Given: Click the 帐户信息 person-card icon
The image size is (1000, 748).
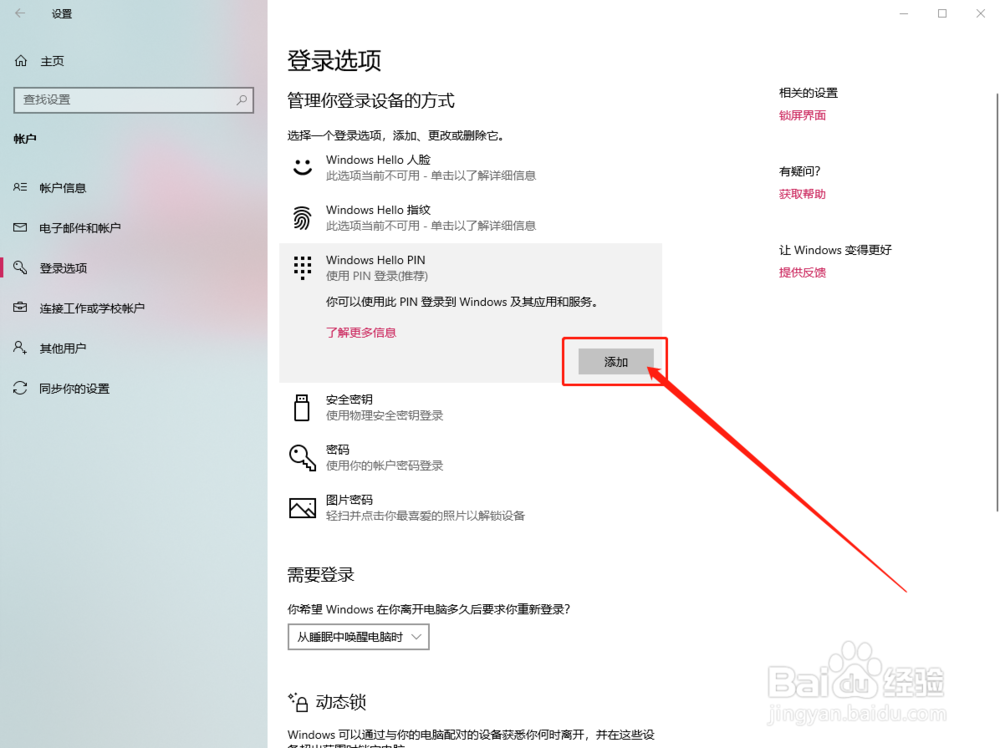Looking at the screenshot, I should (x=20, y=187).
